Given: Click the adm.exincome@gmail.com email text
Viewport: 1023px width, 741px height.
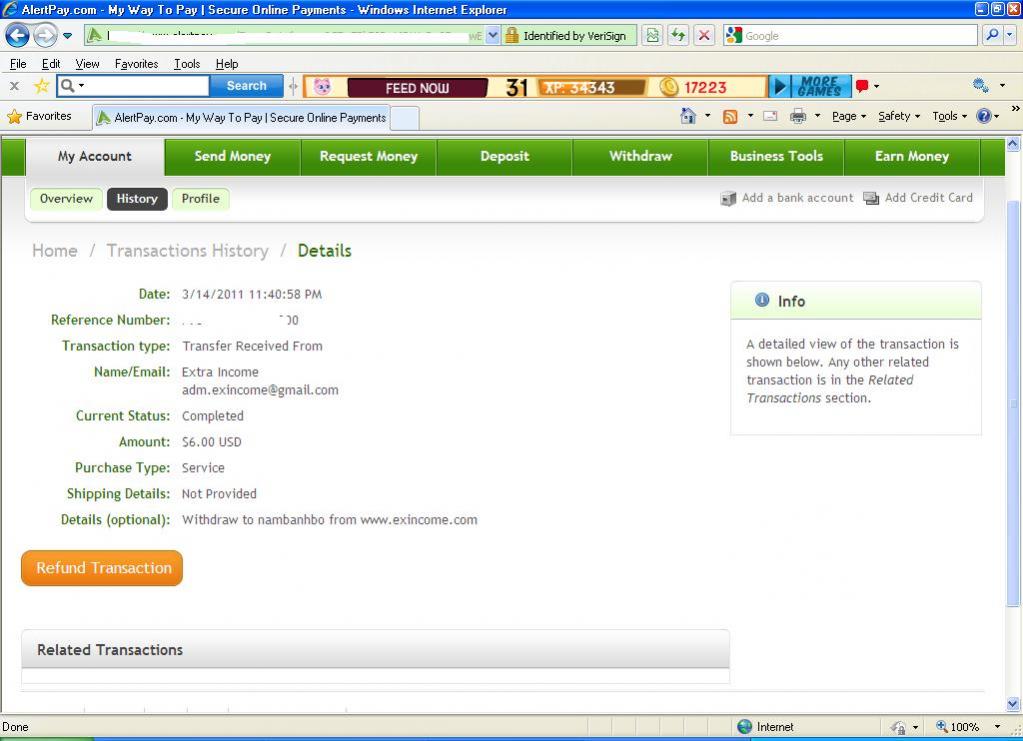Looking at the screenshot, I should 260,390.
